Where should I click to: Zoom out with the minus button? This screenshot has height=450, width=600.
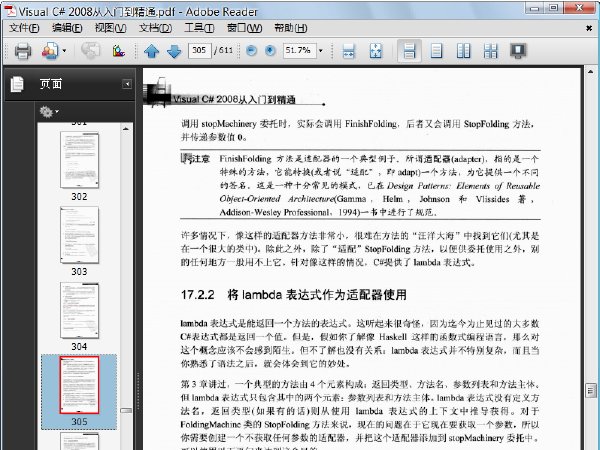click(251, 51)
